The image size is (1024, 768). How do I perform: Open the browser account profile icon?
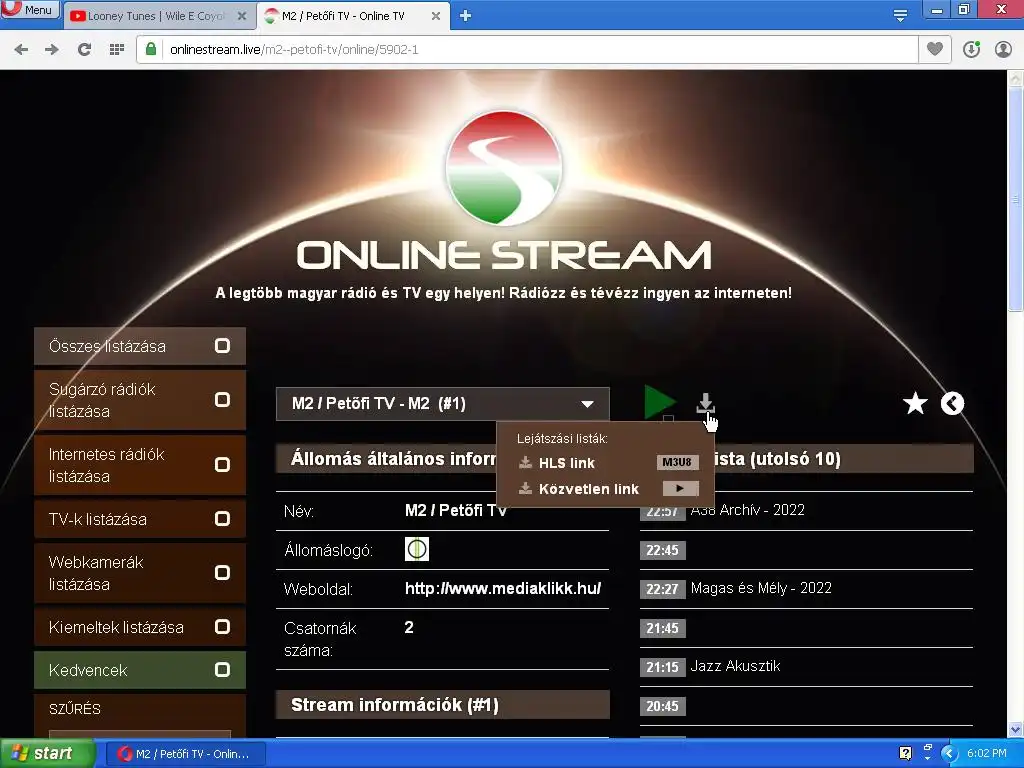click(x=1003, y=50)
